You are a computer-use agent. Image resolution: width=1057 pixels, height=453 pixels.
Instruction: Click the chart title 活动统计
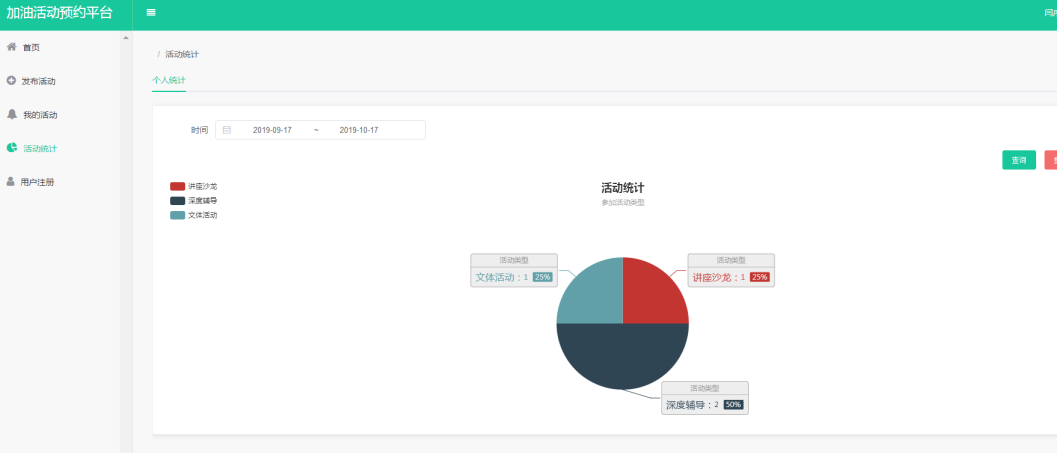point(623,188)
